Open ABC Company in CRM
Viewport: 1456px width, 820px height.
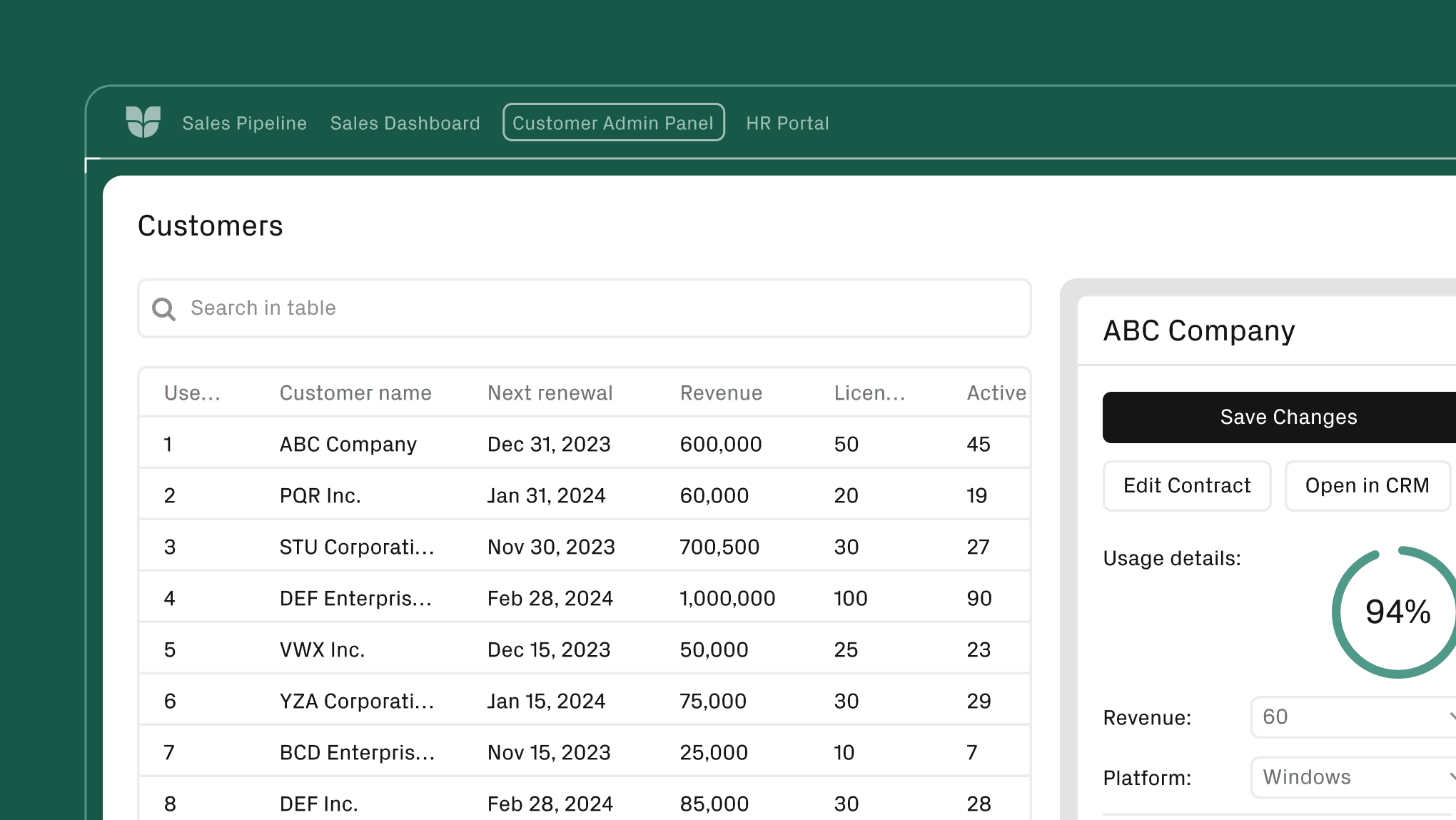click(x=1367, y=485)
